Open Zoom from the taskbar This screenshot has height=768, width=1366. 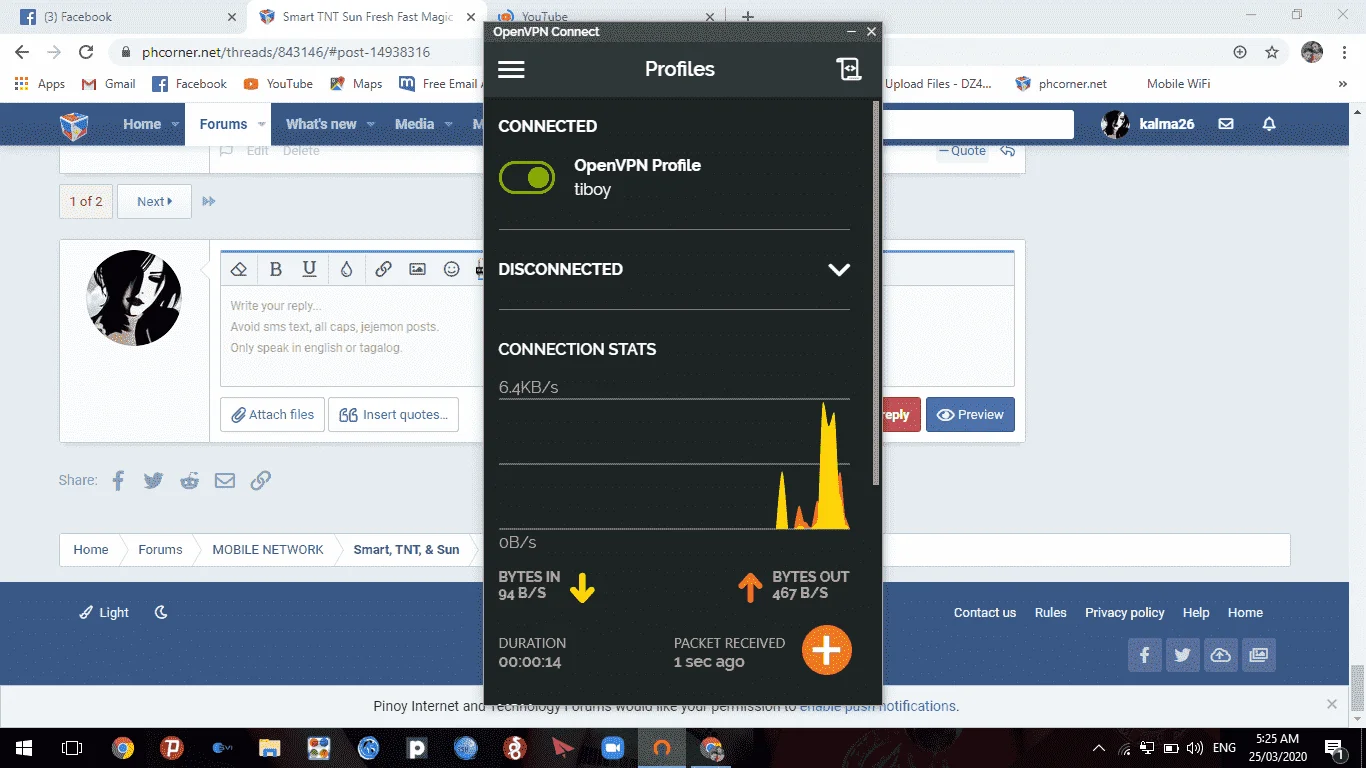tap(612, 747)
